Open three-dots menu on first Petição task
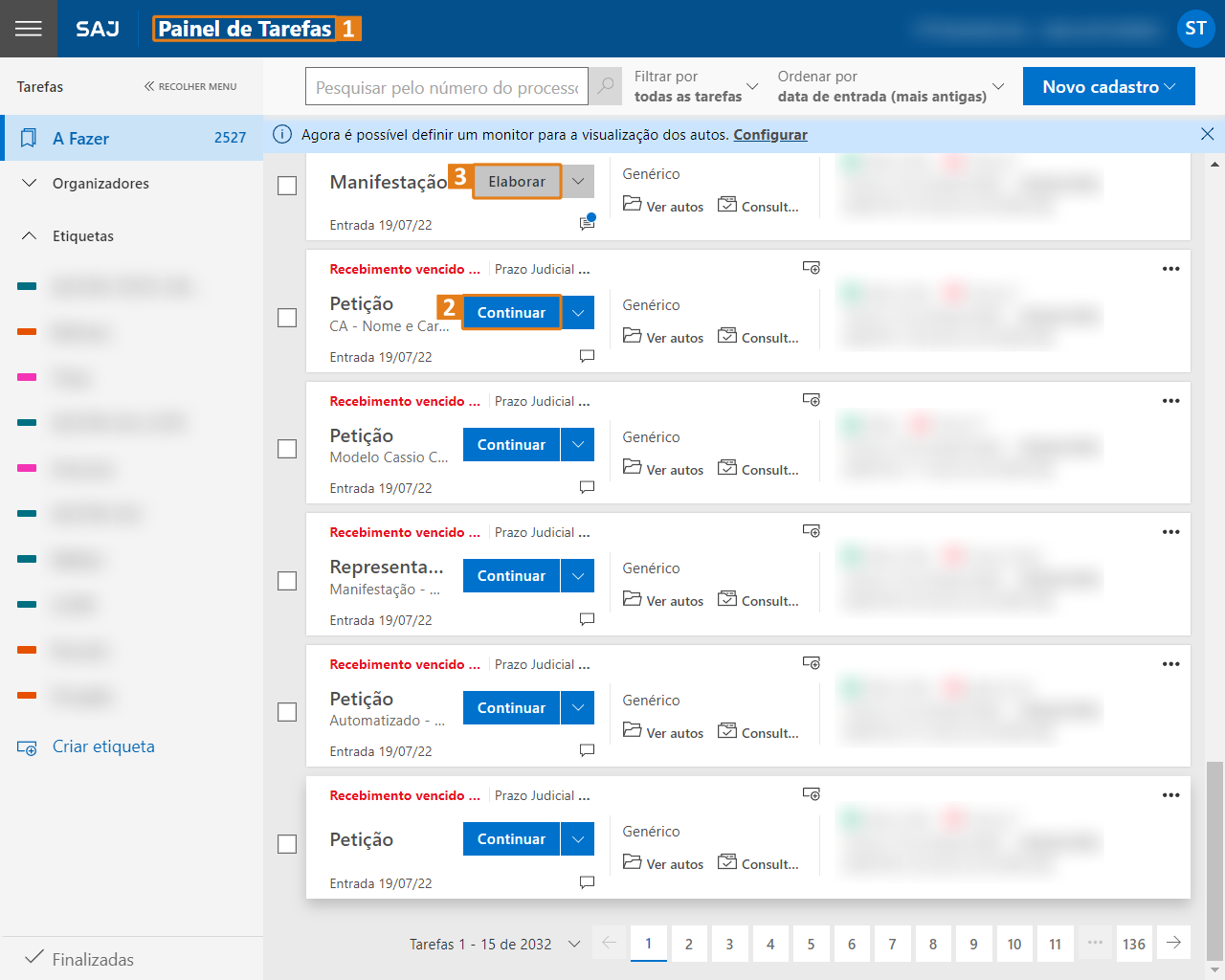The width and height of the screenshot is (1225, 980). pyautogui.click(x=1170, y=269)
